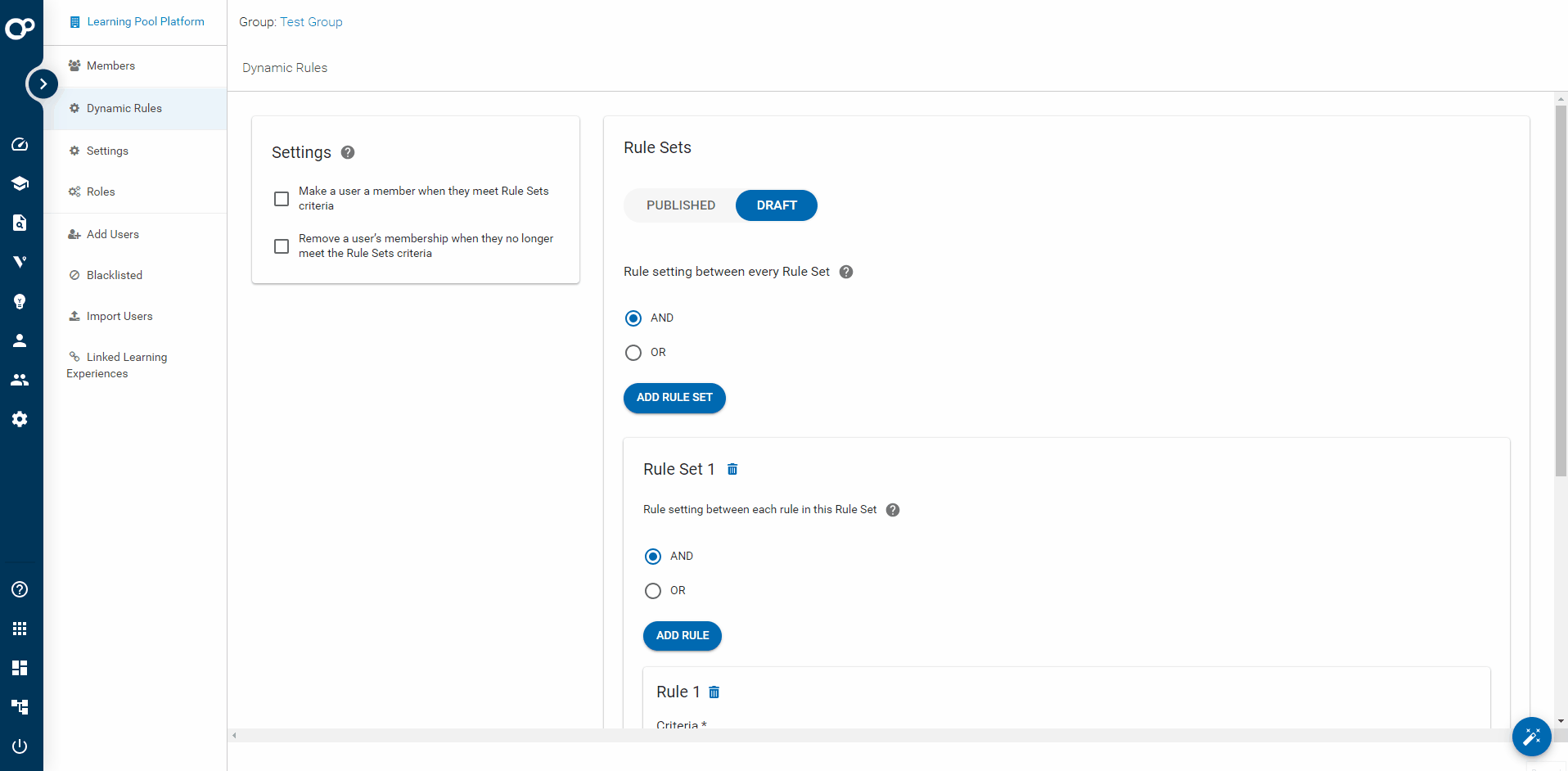Select OR for rules within Rule Set 1
The width and height of the screenshot is (1568, 771).
652,590
